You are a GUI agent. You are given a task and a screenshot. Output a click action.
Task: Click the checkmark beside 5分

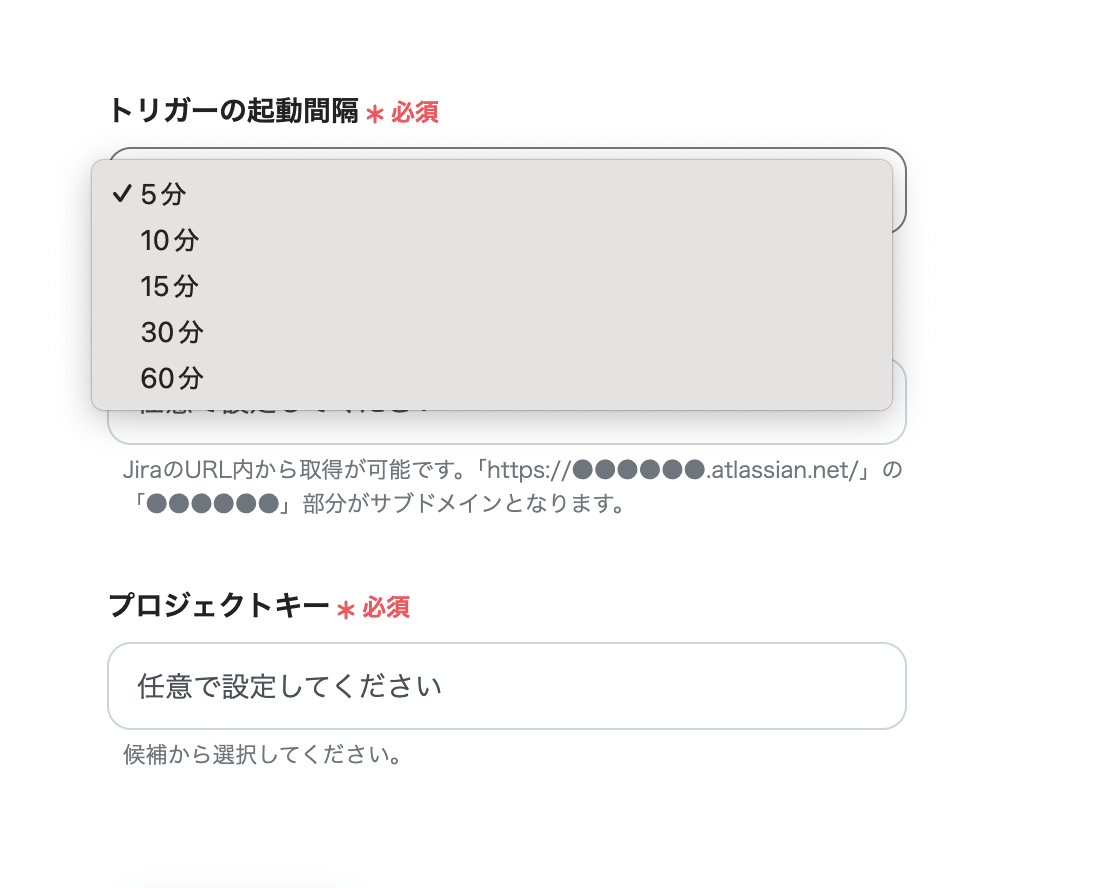124,195
